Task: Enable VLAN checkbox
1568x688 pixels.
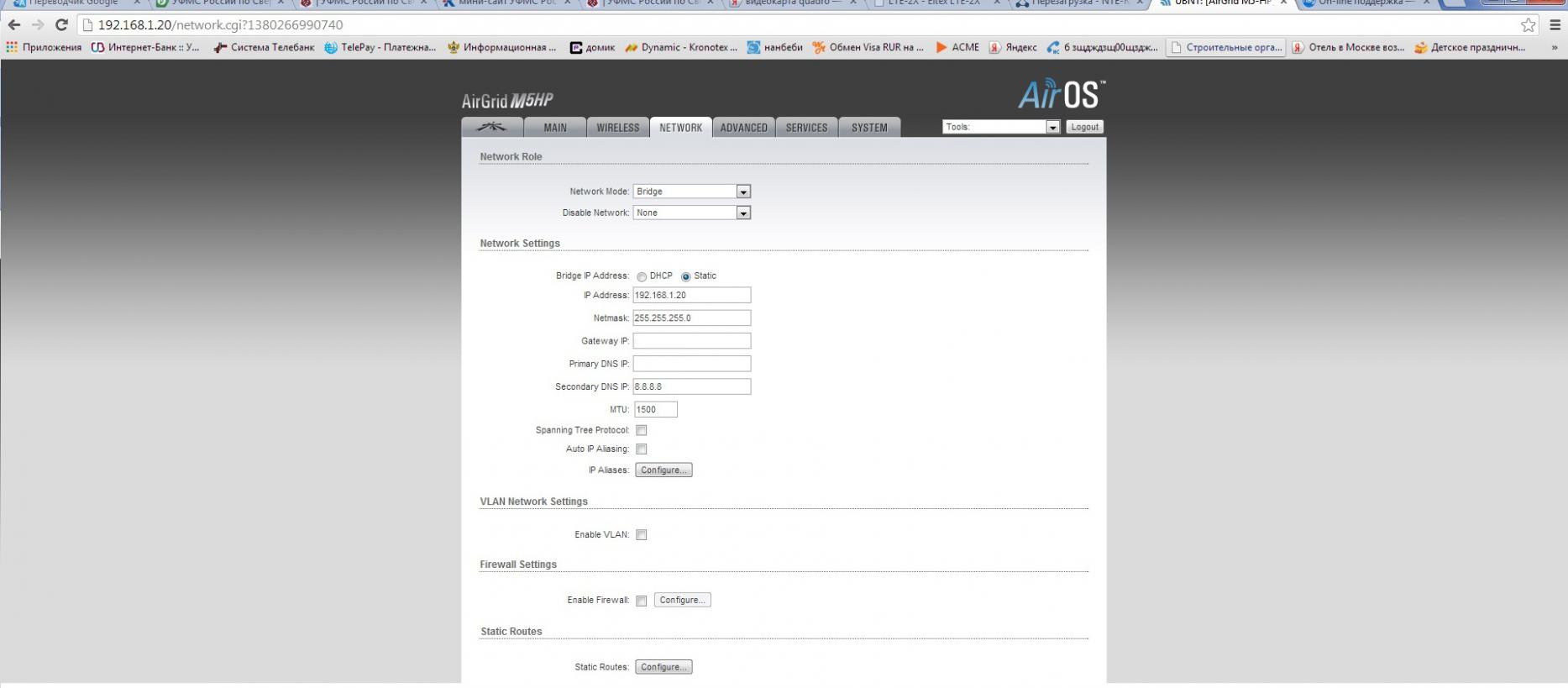Action: tap(642, 535)
